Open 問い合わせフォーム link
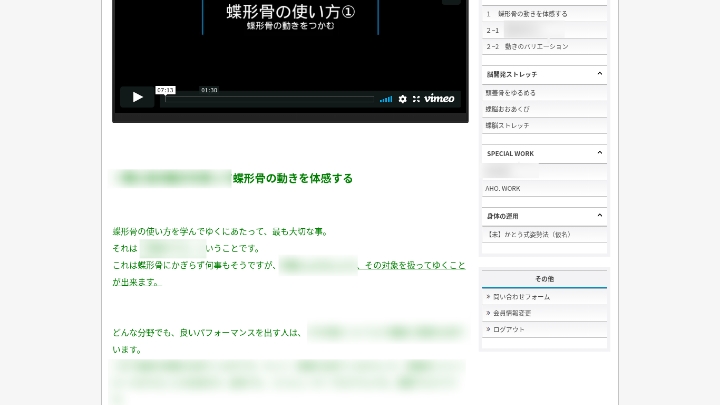This screenshot has height=405, width=720. [521, 297]
